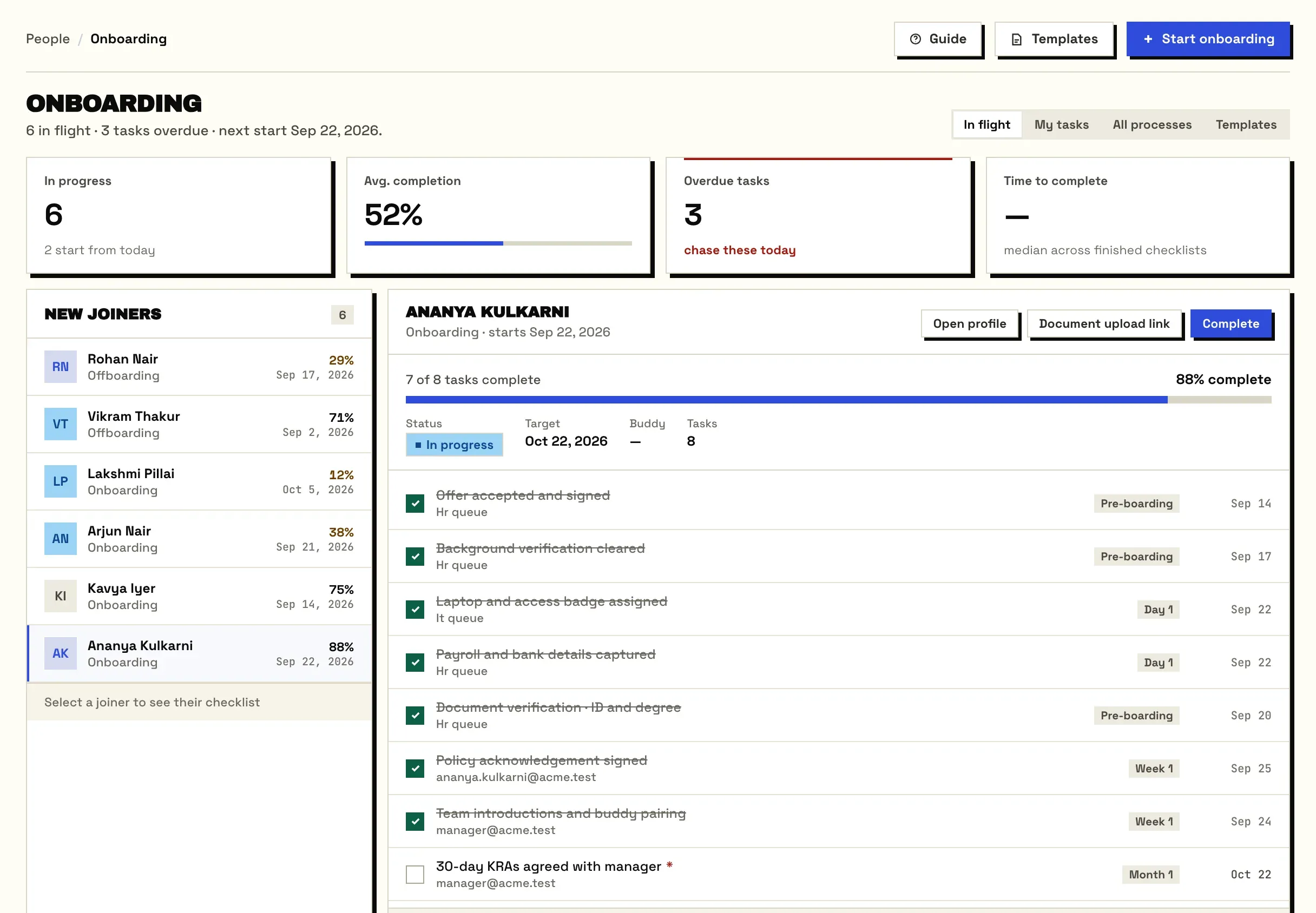Click the plus icon on Start onboarding

1148,39
